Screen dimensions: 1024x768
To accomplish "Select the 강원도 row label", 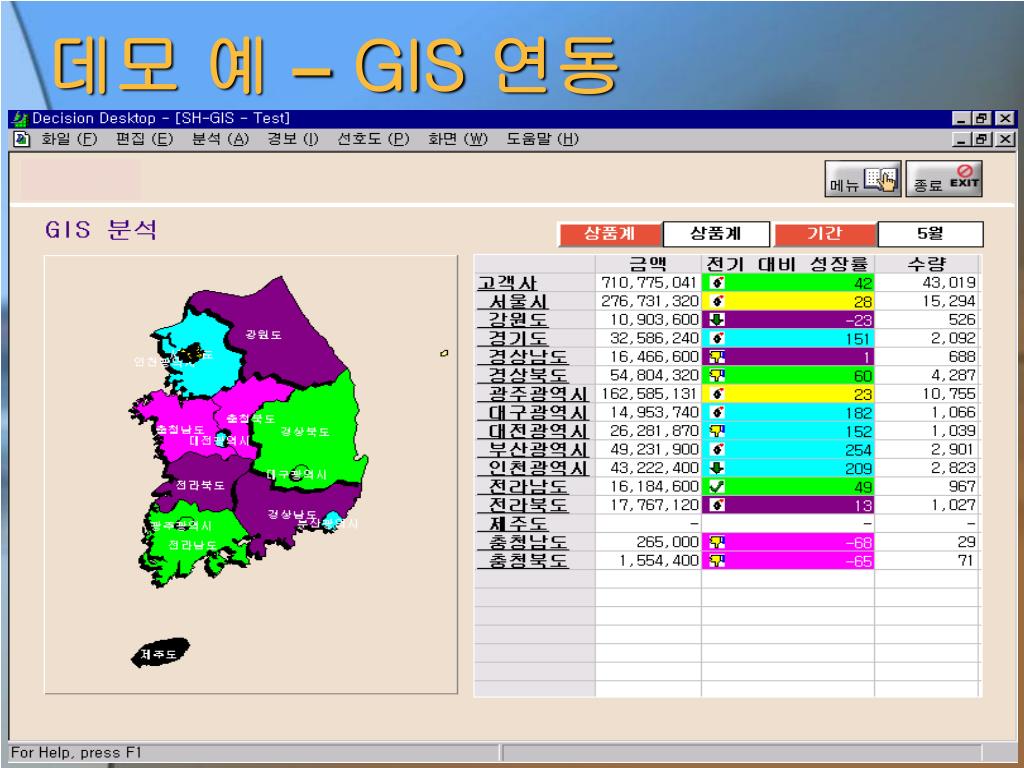I will [519, 320].
